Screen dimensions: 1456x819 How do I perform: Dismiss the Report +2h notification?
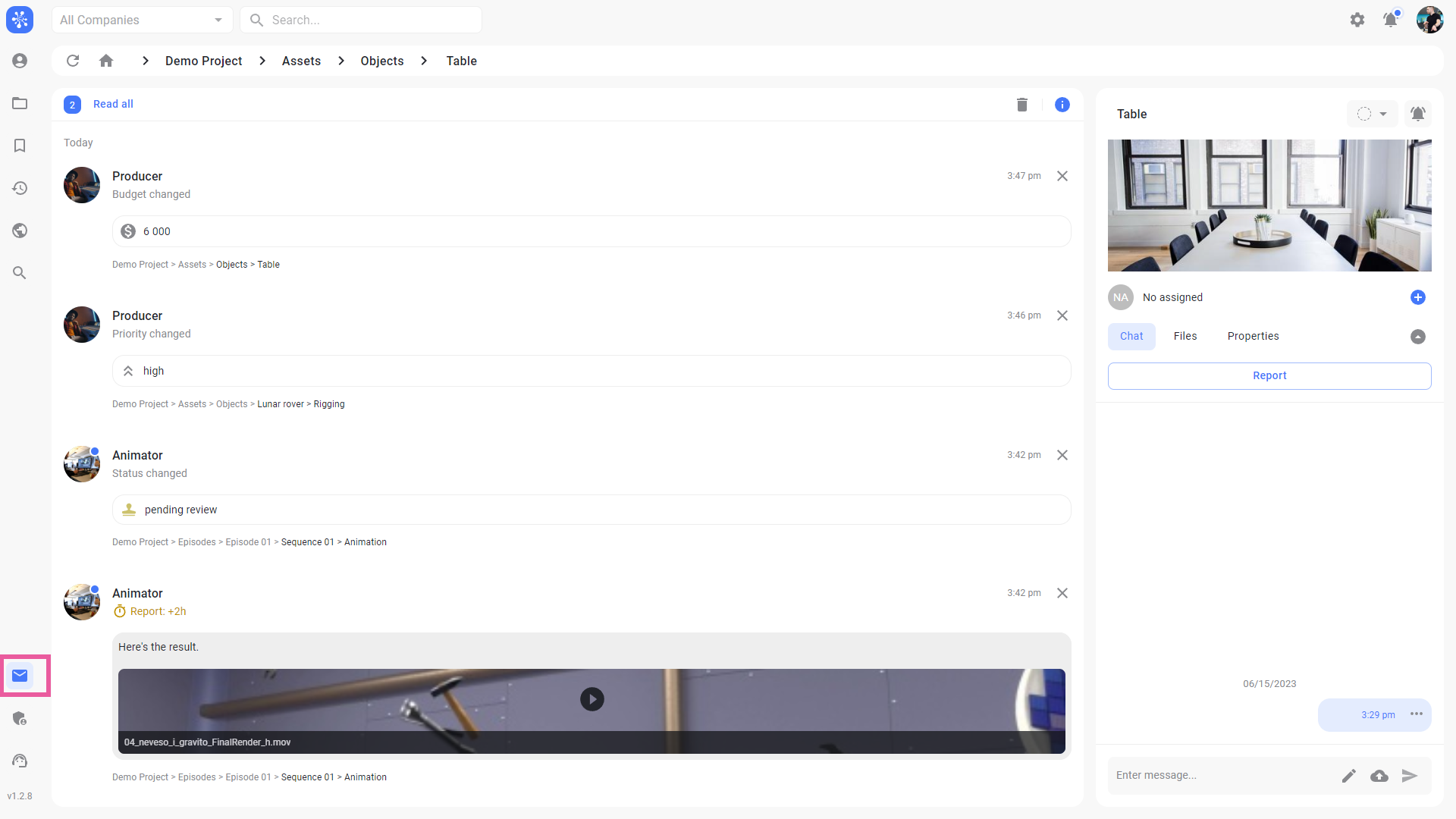1062,593
